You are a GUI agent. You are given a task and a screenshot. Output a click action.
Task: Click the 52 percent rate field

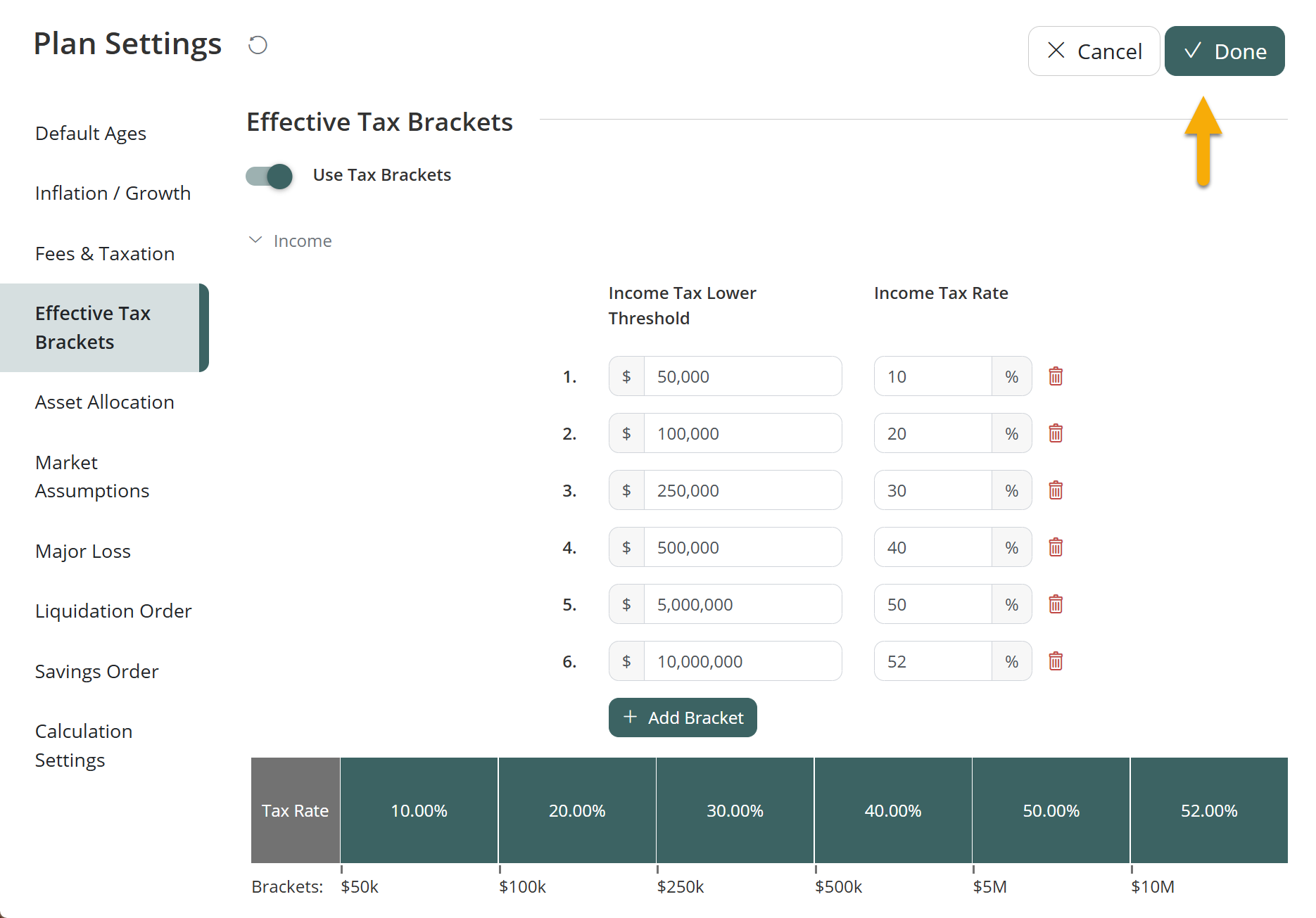pyautogui.click(x=932, y=661)
